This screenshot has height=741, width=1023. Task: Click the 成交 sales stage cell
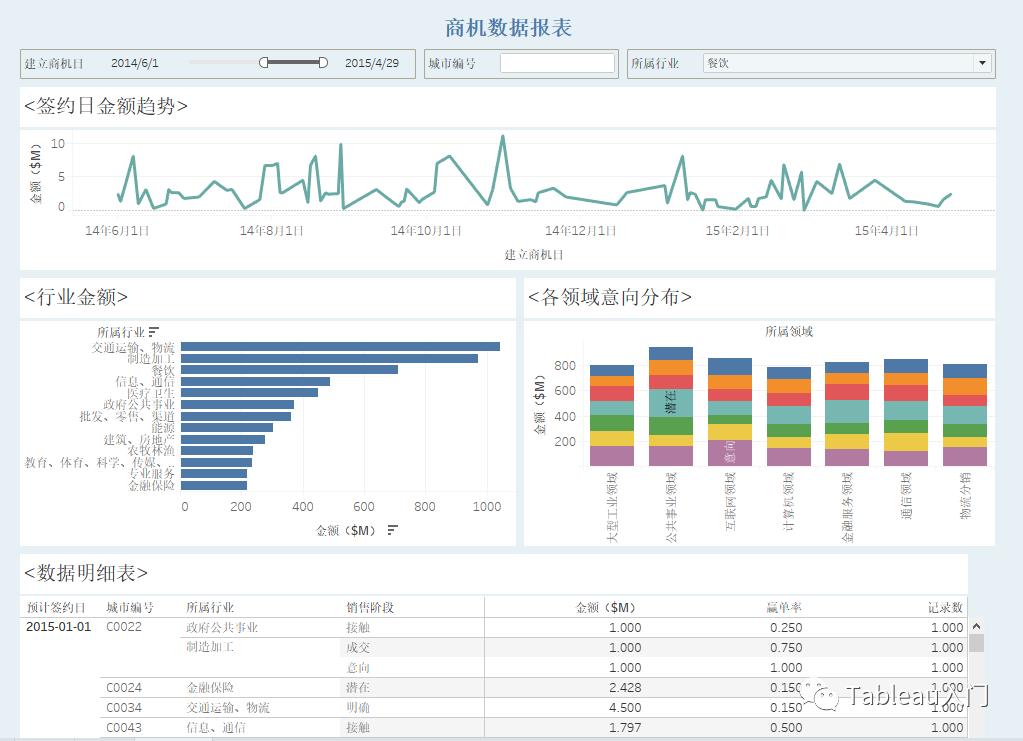[358, 648]
